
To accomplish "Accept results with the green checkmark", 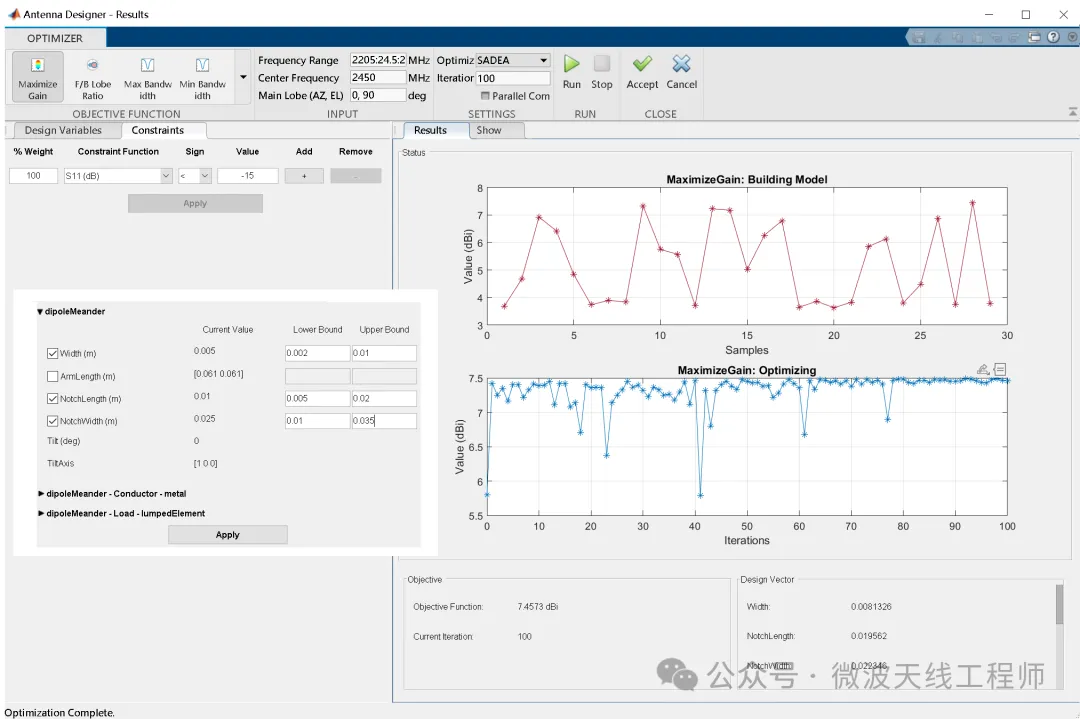I will (x=642, y=64).
